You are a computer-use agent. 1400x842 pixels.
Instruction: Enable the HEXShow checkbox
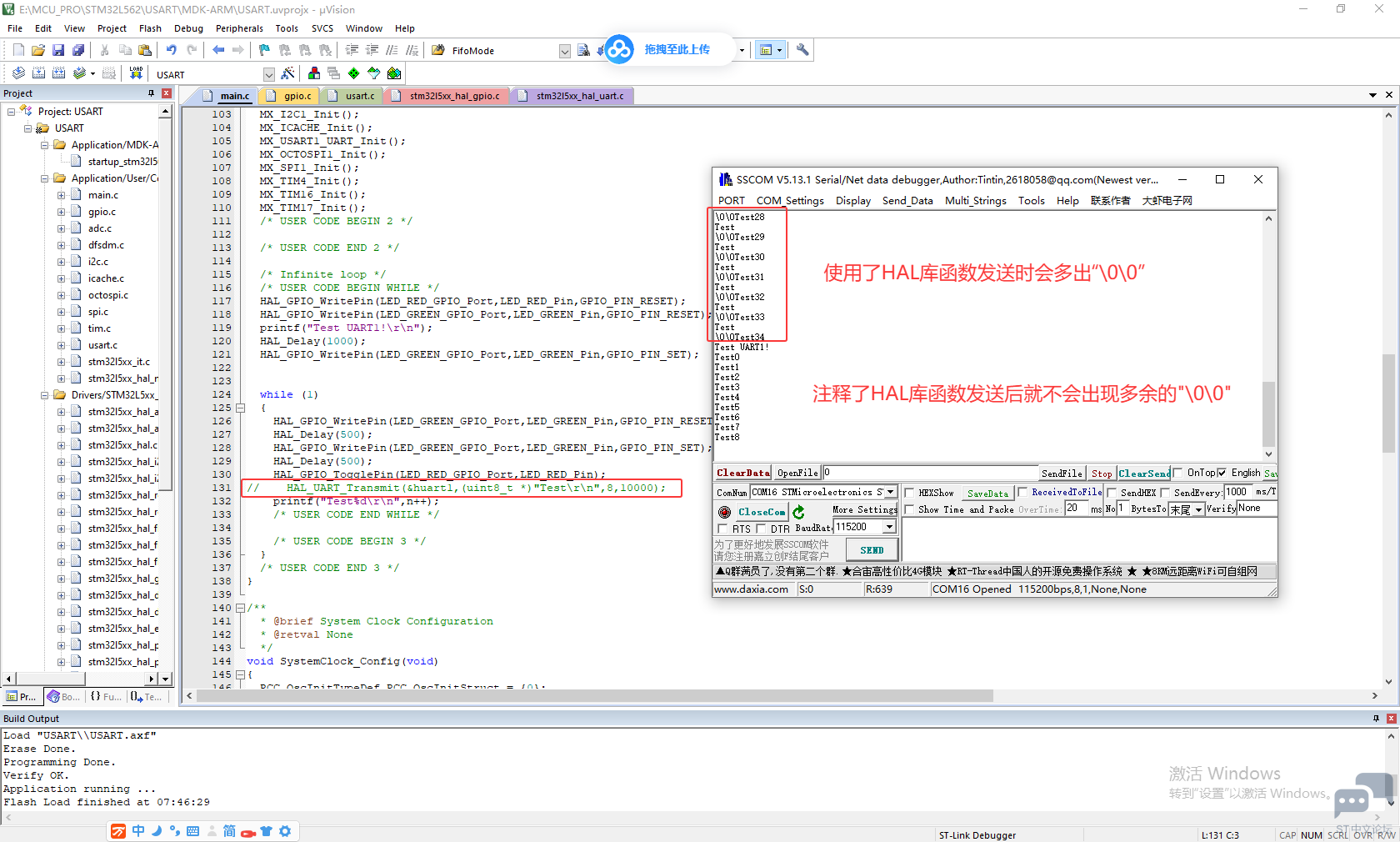[909, 493]
